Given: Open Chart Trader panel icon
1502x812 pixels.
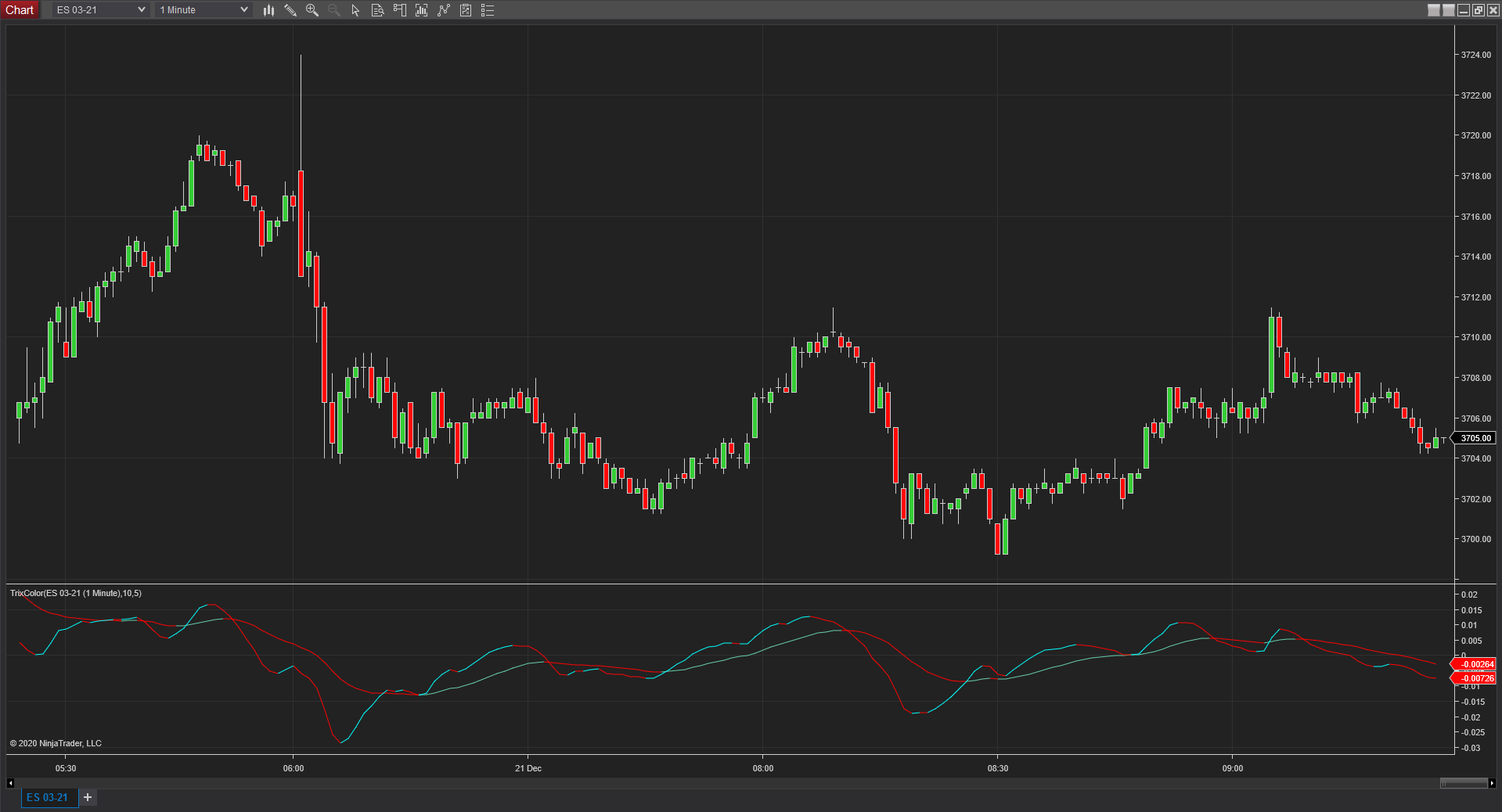Looking at the screenshot, I should point(400,10).
